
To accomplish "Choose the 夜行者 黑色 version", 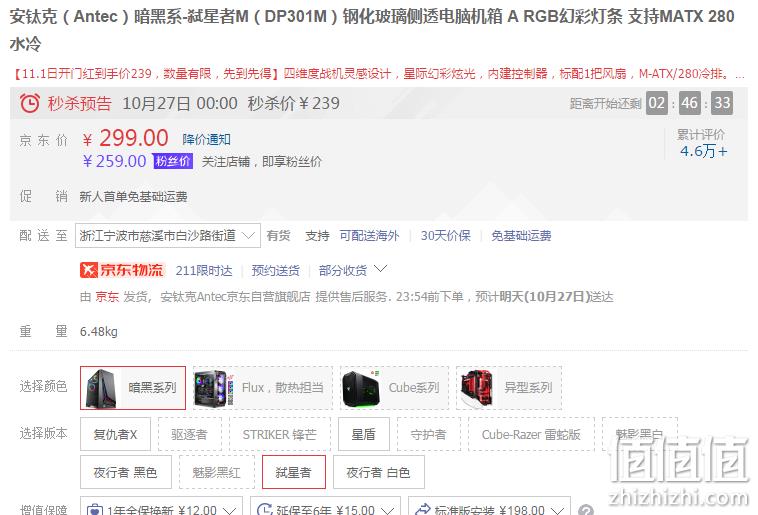I will point(126,472).
